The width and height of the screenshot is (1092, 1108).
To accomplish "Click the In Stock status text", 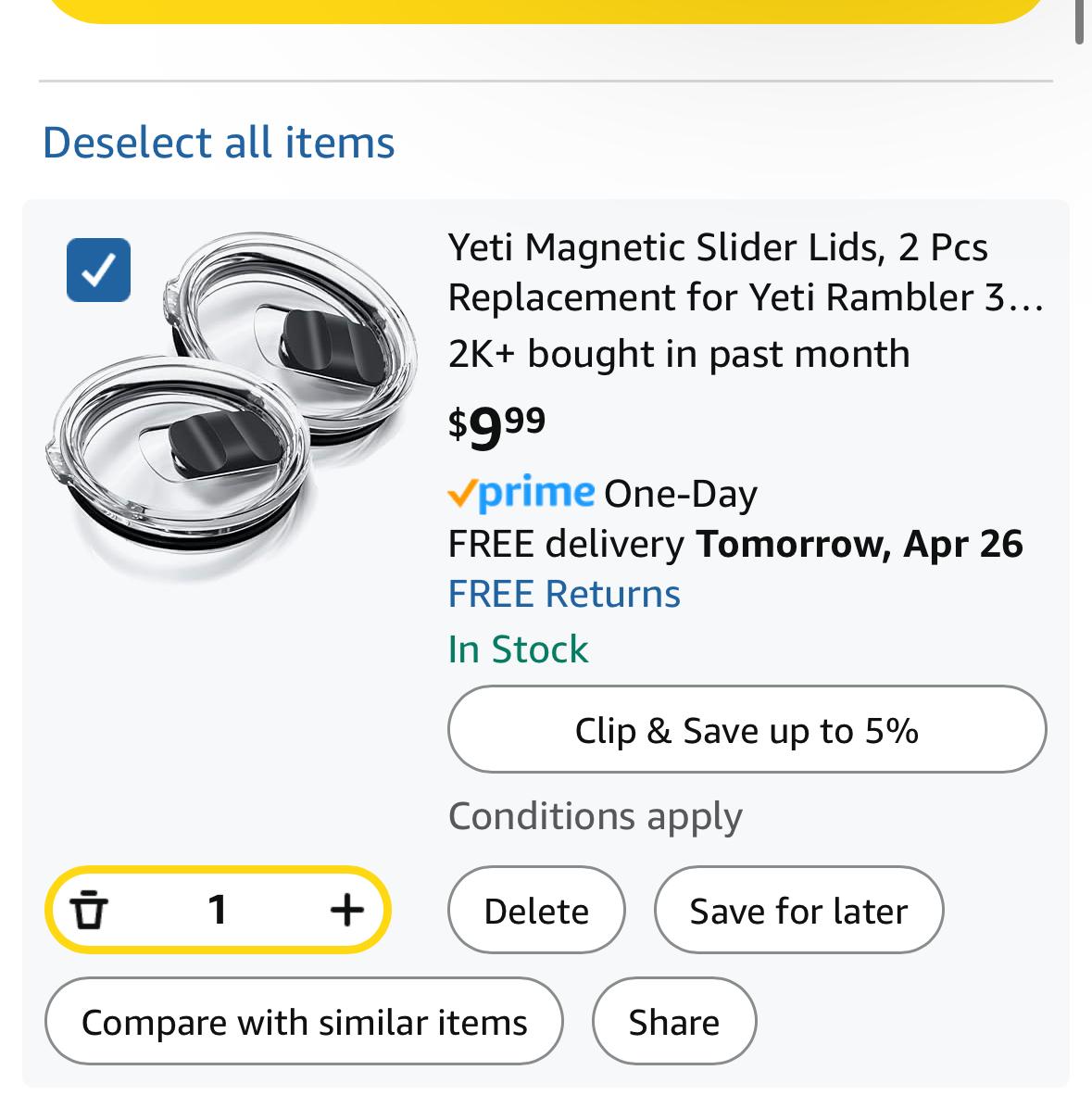I will pos(518,649).
